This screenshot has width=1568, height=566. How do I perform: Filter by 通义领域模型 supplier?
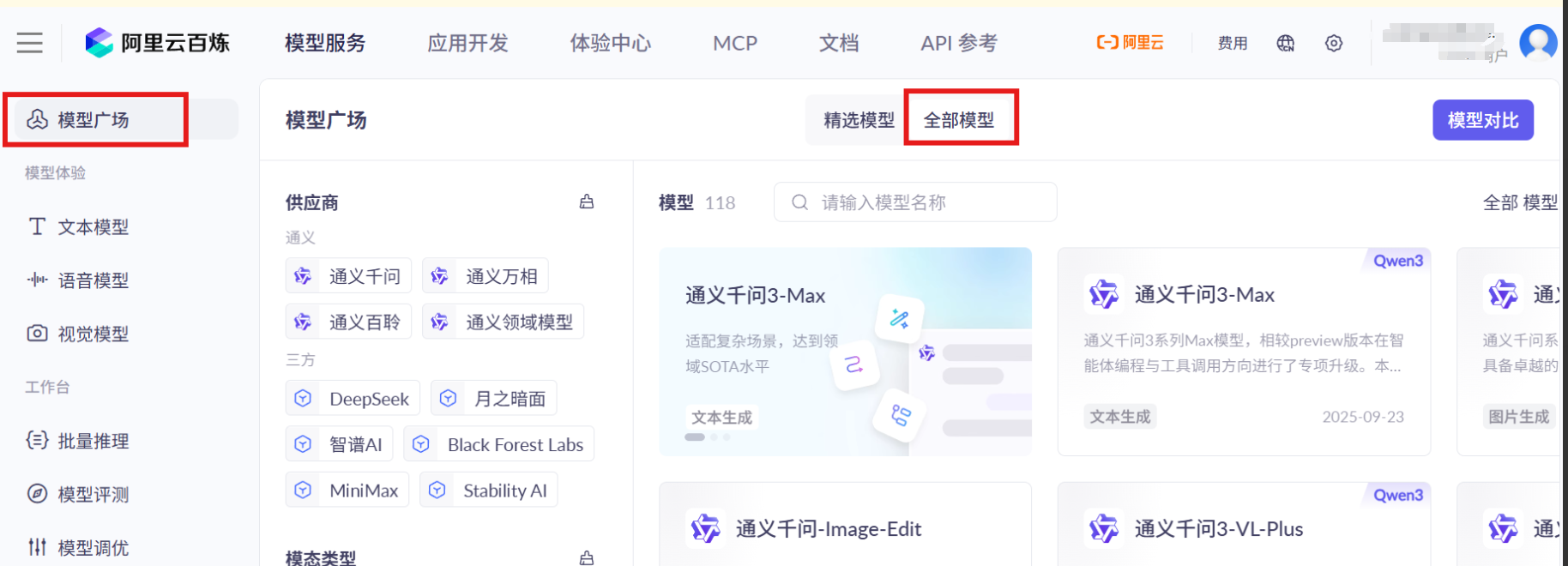pos(503,322)
